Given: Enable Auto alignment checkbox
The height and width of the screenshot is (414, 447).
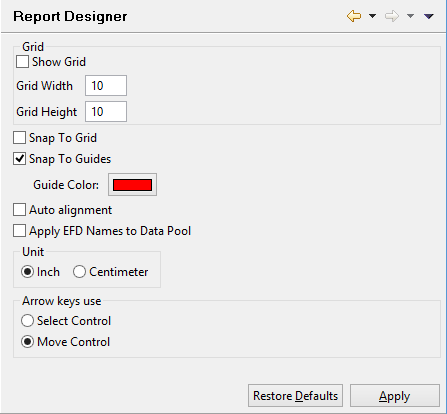Looking at the screenshot, I should (x=19, y=210).
